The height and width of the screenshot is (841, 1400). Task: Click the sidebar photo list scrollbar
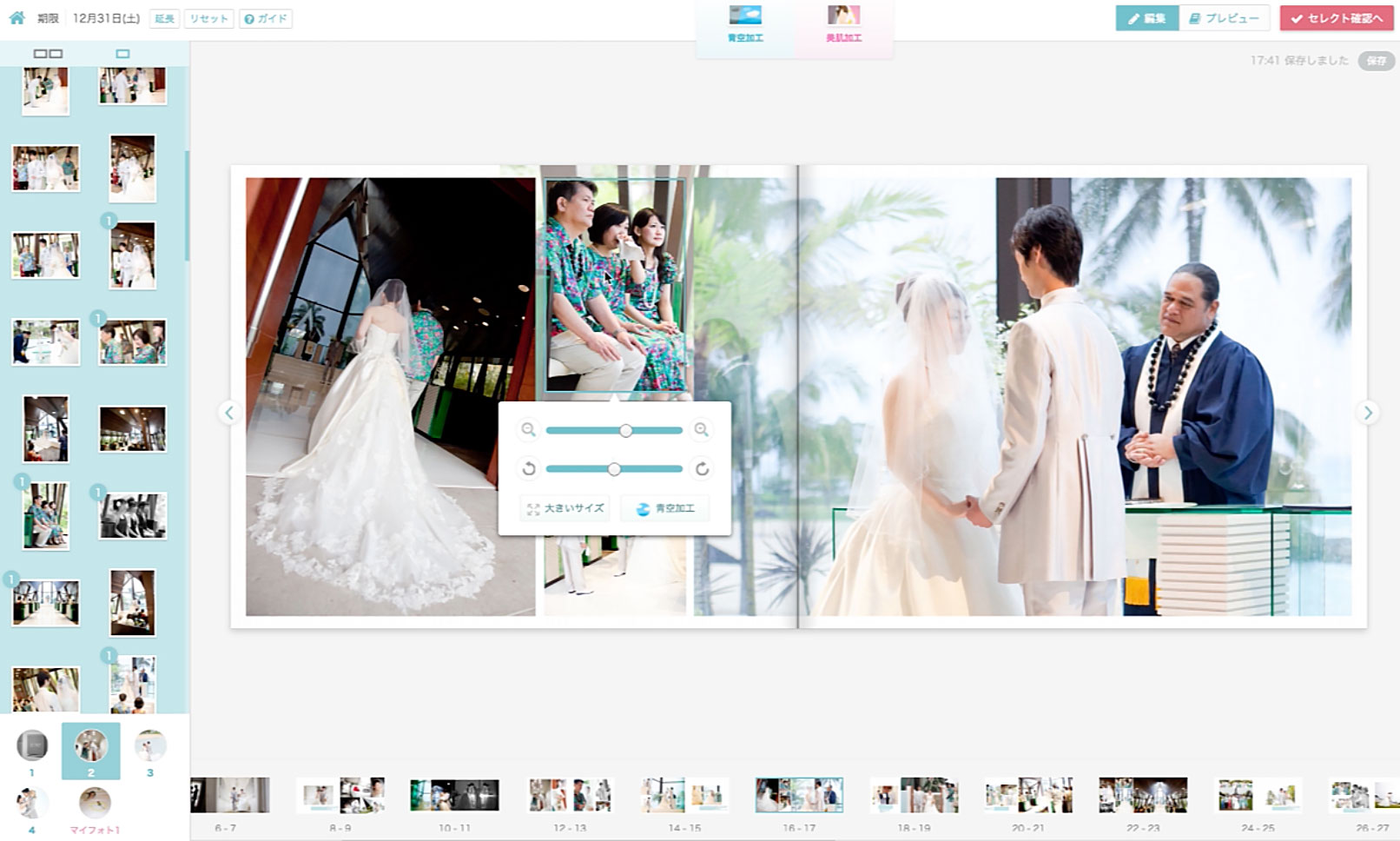187,207
